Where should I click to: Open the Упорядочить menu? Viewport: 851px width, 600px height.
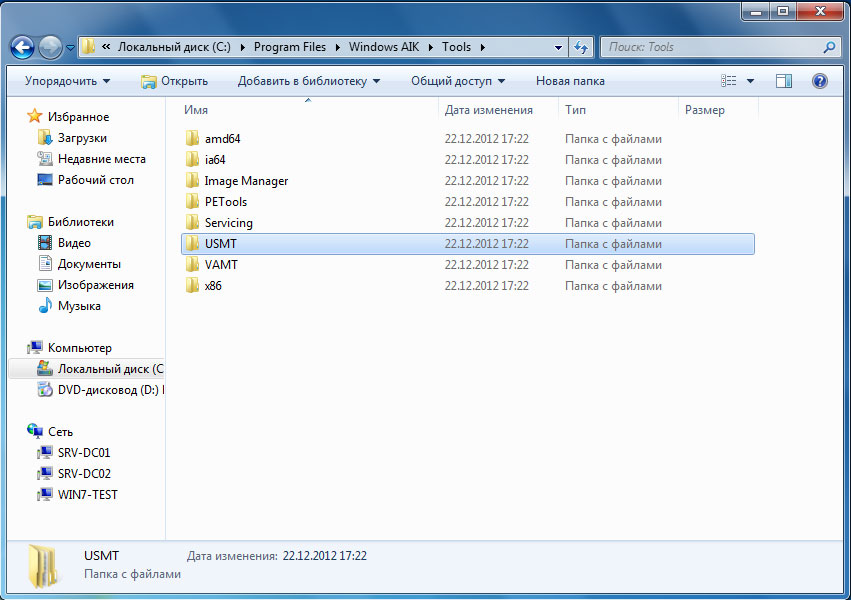67,81
